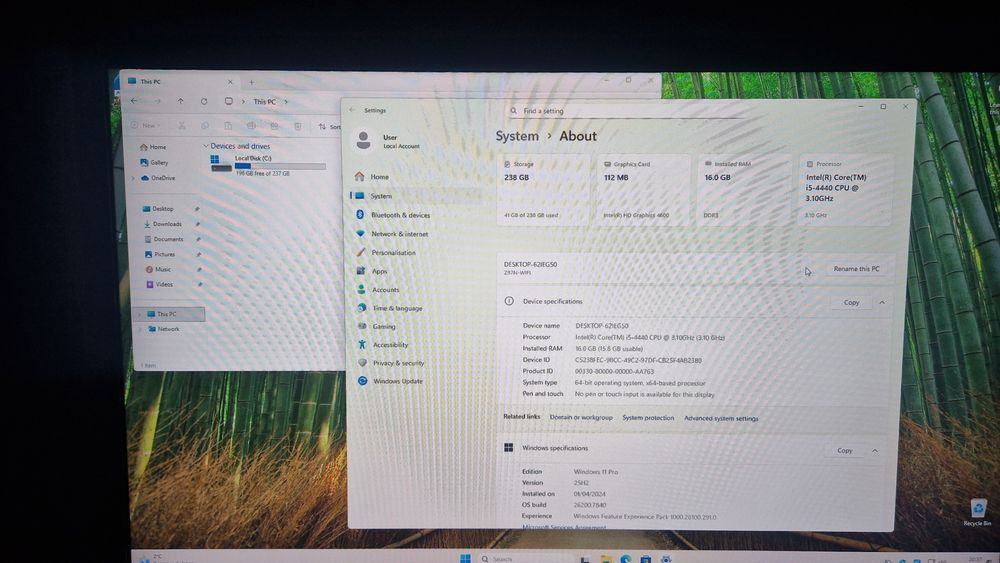Screen dimensions: 1000x563
Task: Click the Paste icon in File Explorer toolbar
Action: (228, 126)
